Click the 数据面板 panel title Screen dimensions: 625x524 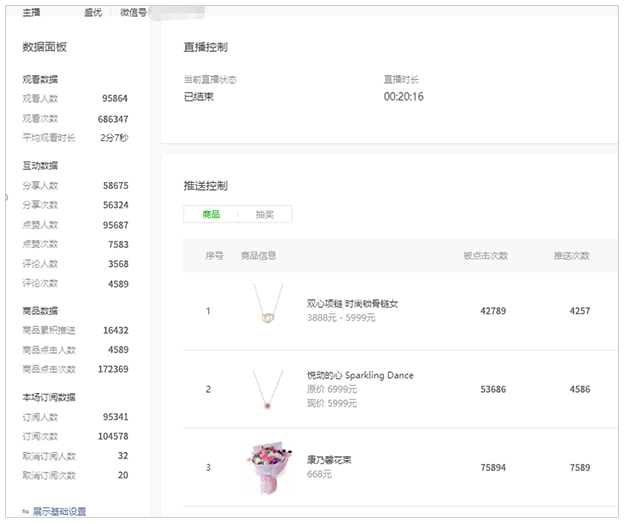coord(45,47)
